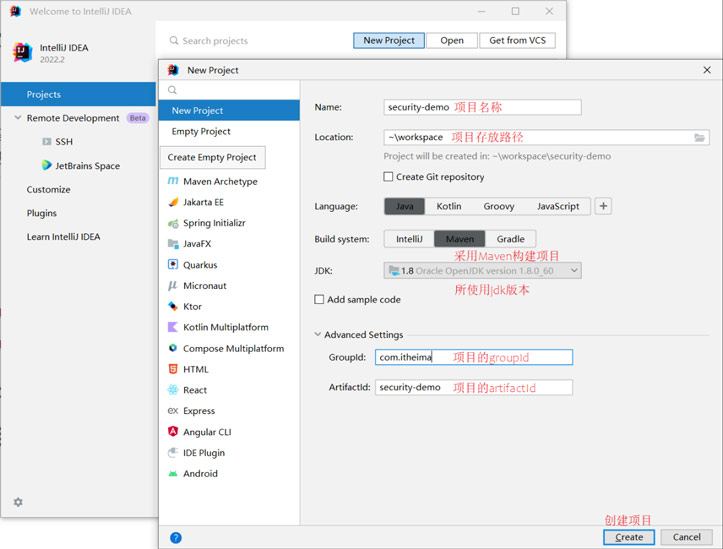This screenshot has width=723, height=549.
Task: Click the Create Empty Project tooltip button
Action: [213, 158]
